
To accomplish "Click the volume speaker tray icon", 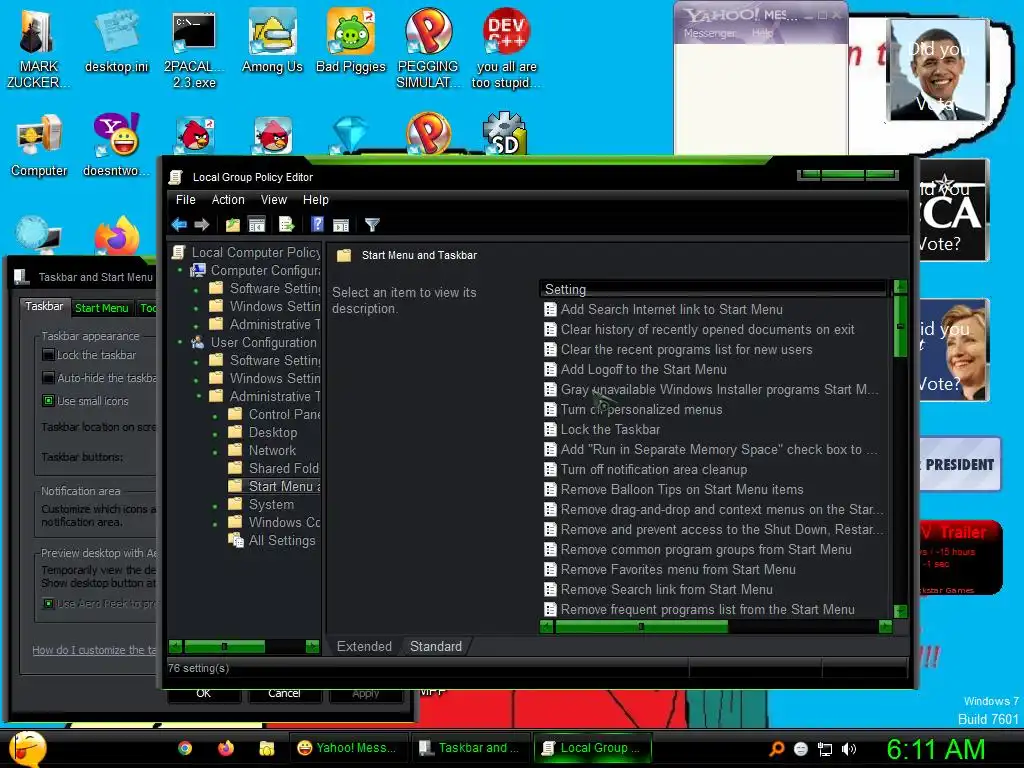I will click(x=849, y=749).
